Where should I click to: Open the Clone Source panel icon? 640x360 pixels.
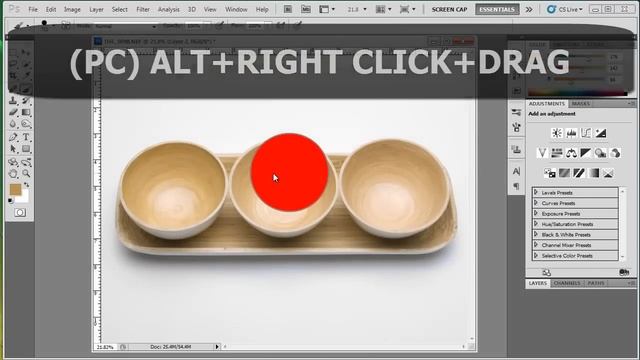(516, 149)
